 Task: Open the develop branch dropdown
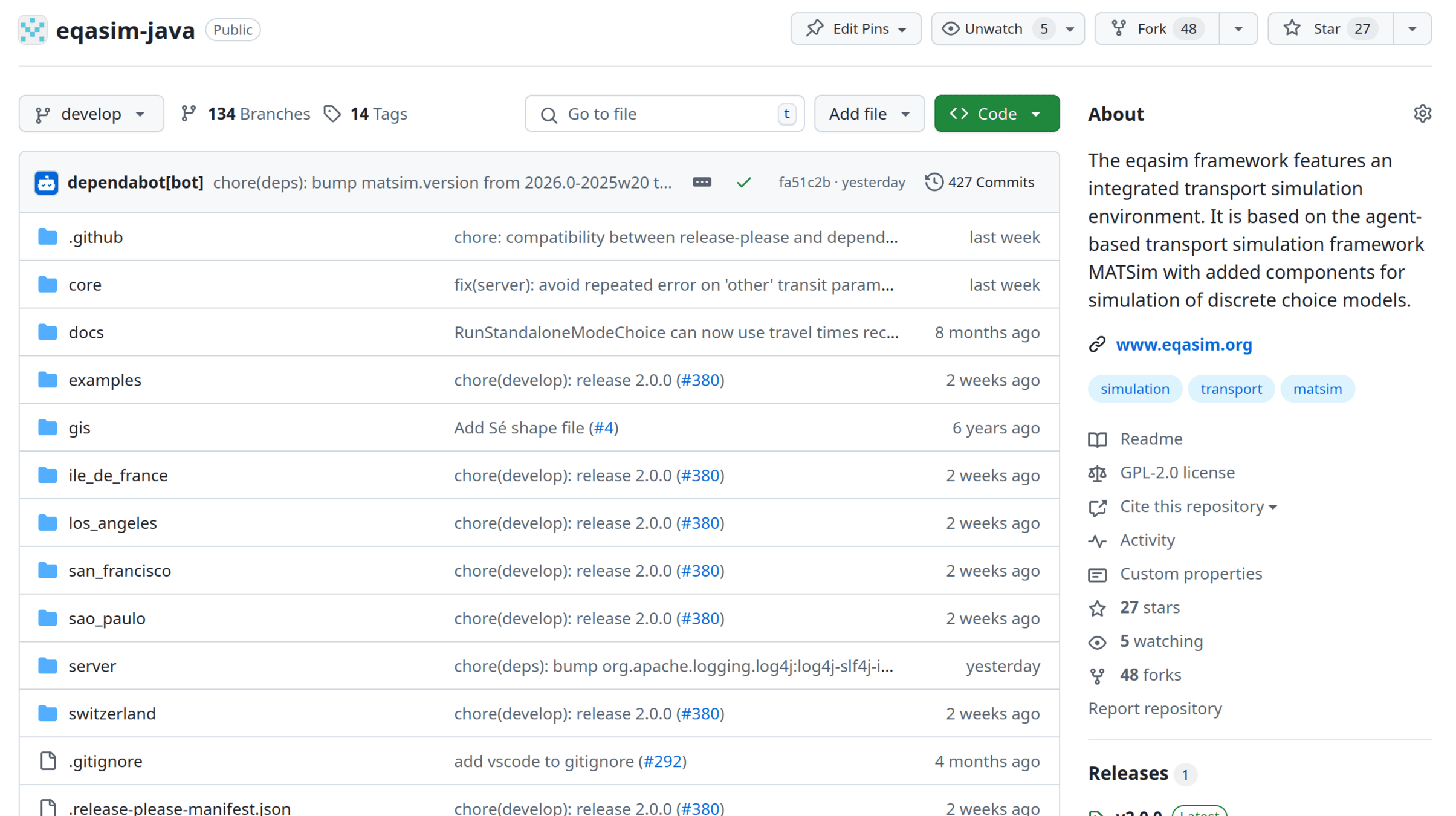91,114
